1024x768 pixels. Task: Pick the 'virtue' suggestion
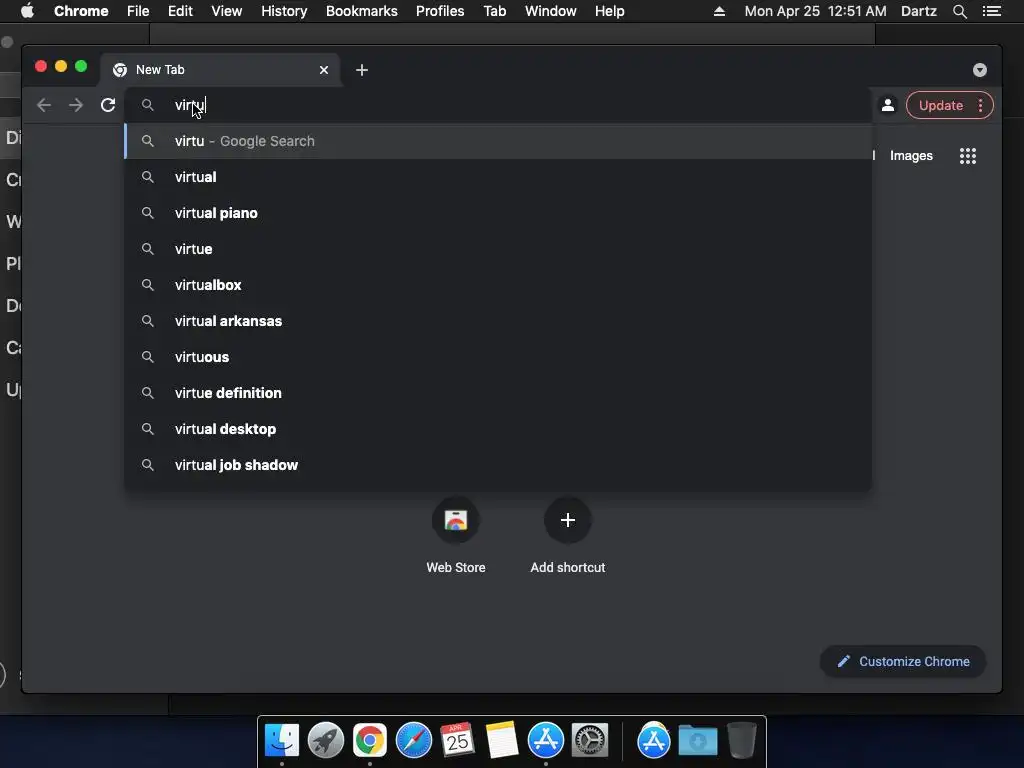tap(498, 249)
